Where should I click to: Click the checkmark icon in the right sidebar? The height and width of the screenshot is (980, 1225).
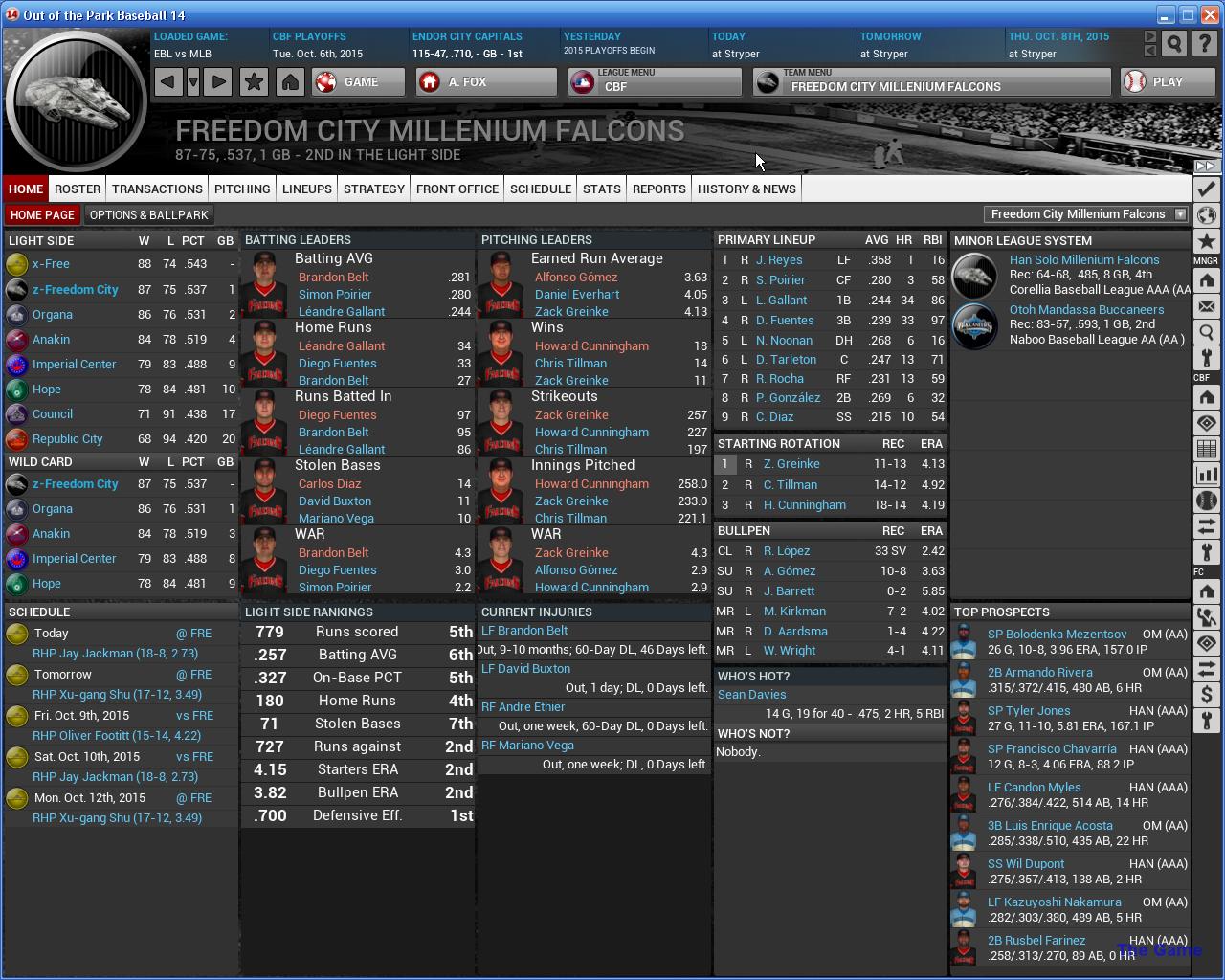coord(1206,189)
